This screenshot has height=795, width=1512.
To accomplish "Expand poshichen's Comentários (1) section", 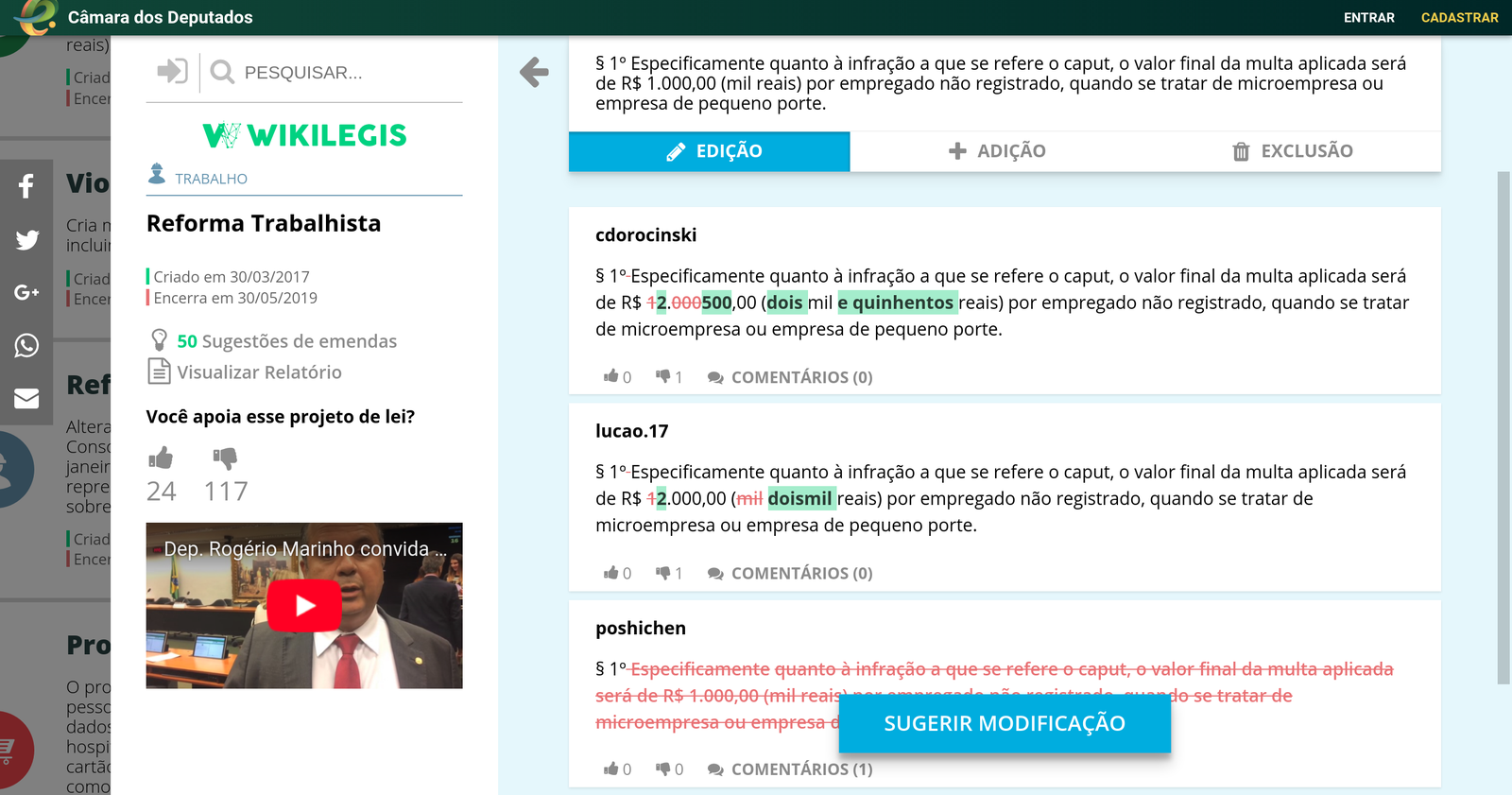I will coord(790,769).
